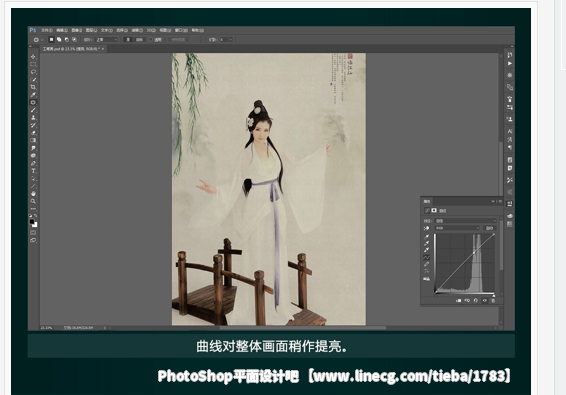Reset curves to adjustment defaults
The image size is (566, 395).
pyautogui.click(x=476, y=300)
